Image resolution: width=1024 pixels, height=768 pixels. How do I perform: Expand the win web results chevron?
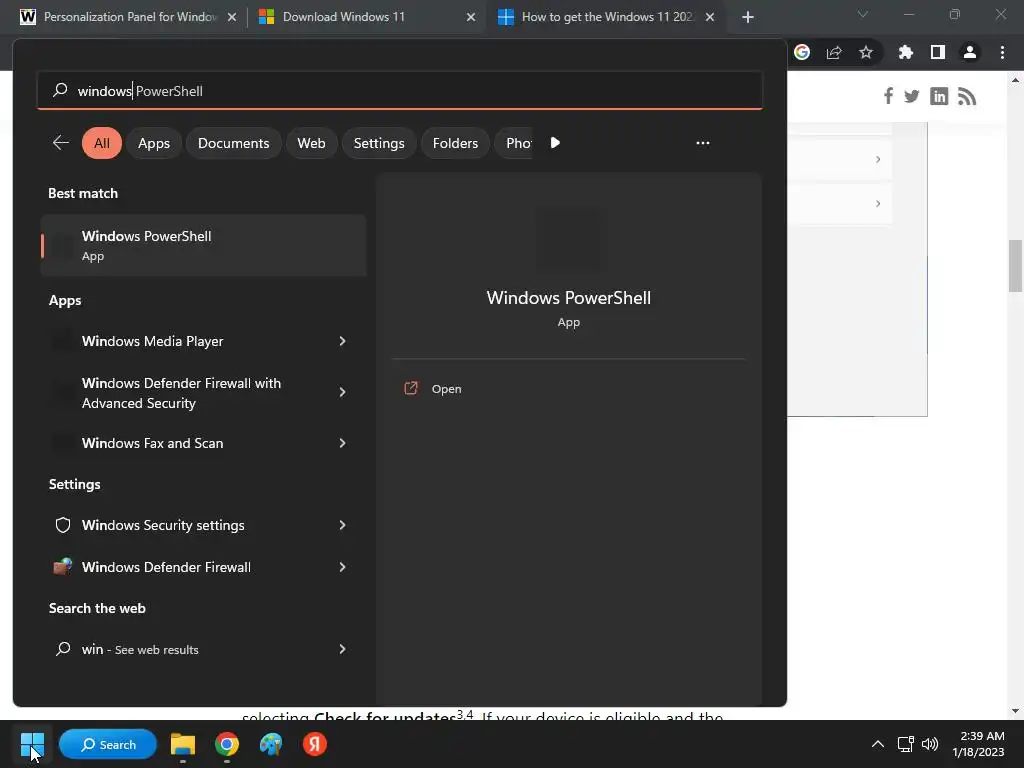coord(342,649)
